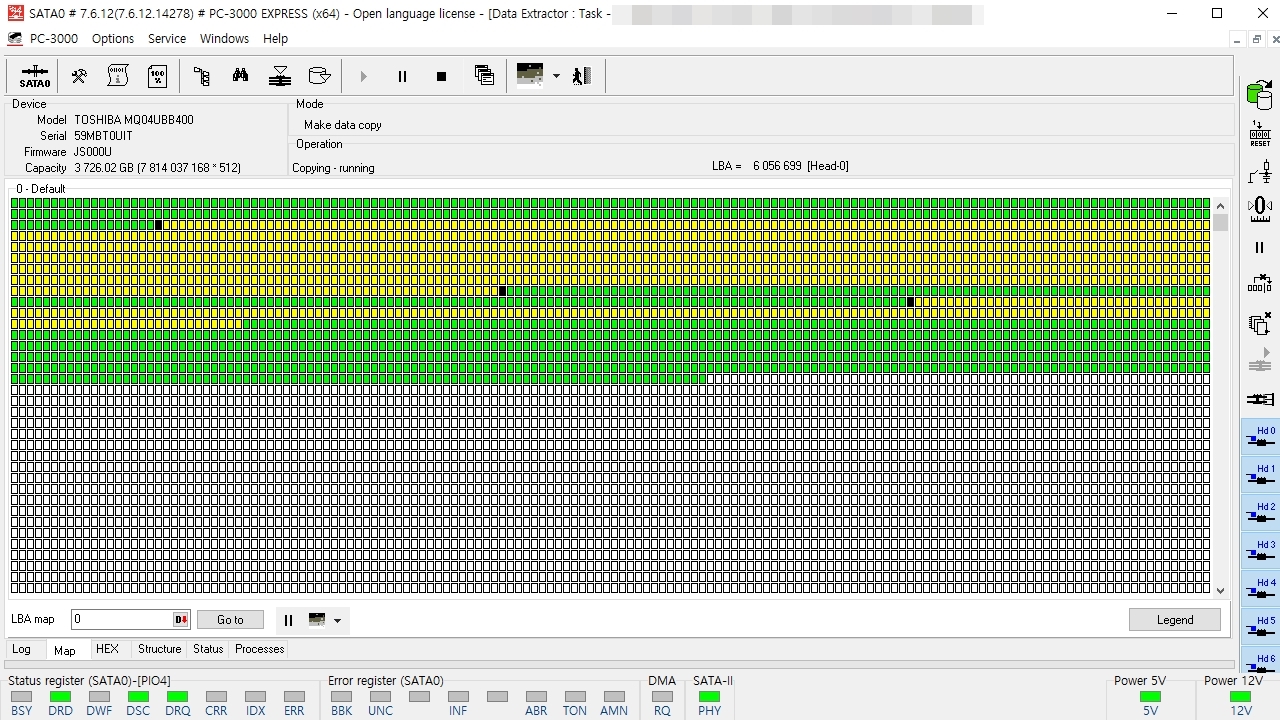Open the Legend button
1280x720 pixels.
click(1175, 620)
